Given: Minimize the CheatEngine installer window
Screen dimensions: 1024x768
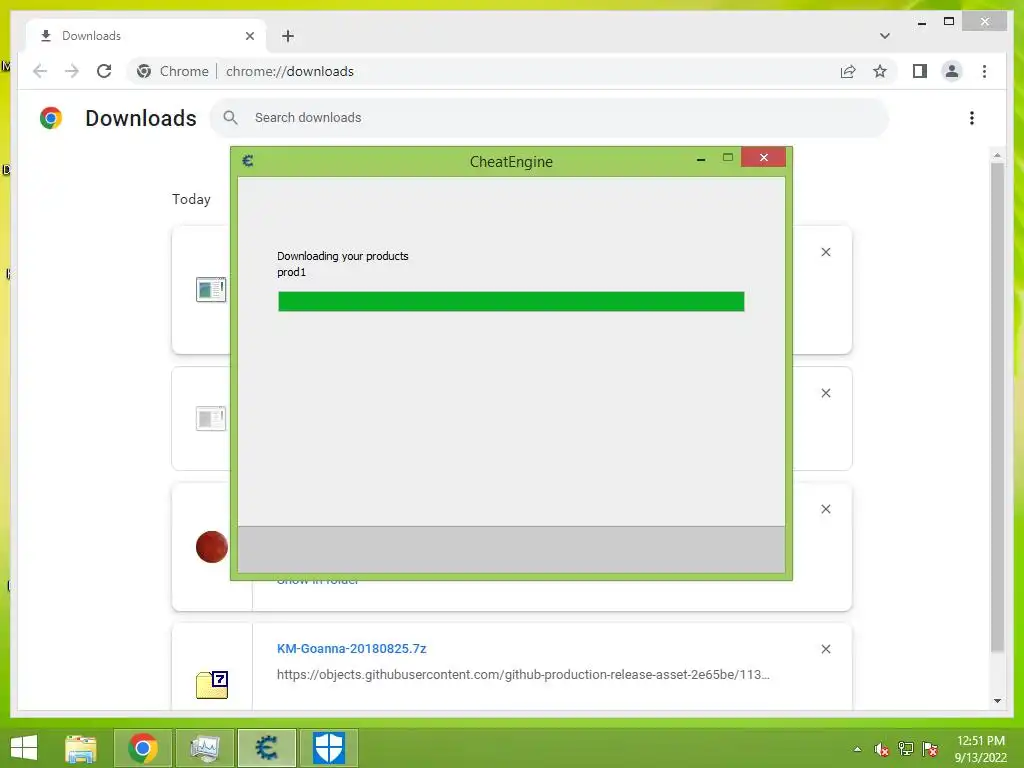Looking at the screenshot, I should tap(701, 158).
